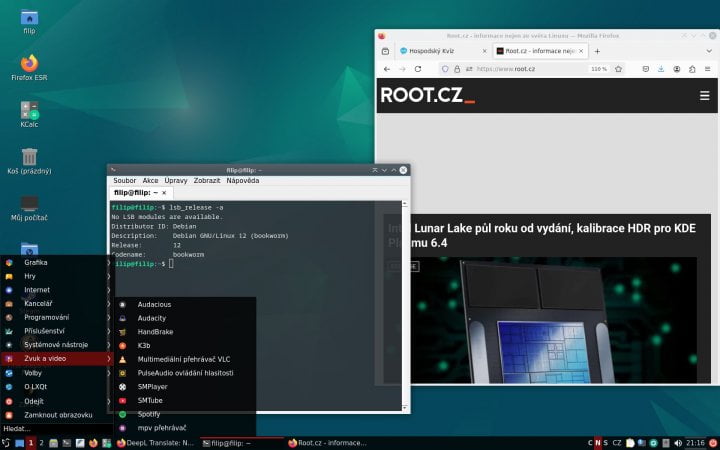The width and height of the screenshot is (720, 450).
Task: Toggle the CZ keyboard layout indicator
Action: [617, 443]
